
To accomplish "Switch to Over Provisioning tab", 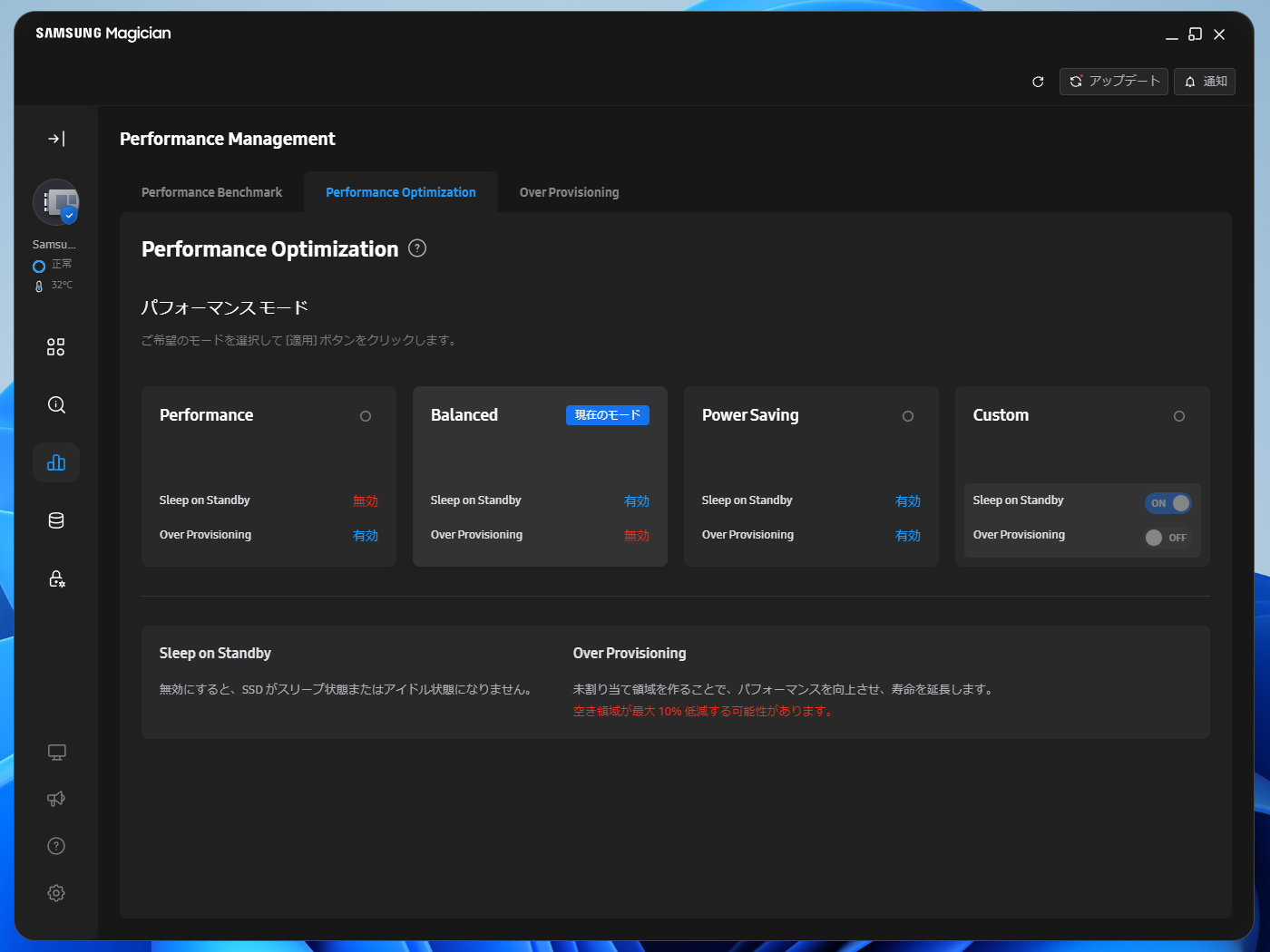I will (x=570, y=192).
